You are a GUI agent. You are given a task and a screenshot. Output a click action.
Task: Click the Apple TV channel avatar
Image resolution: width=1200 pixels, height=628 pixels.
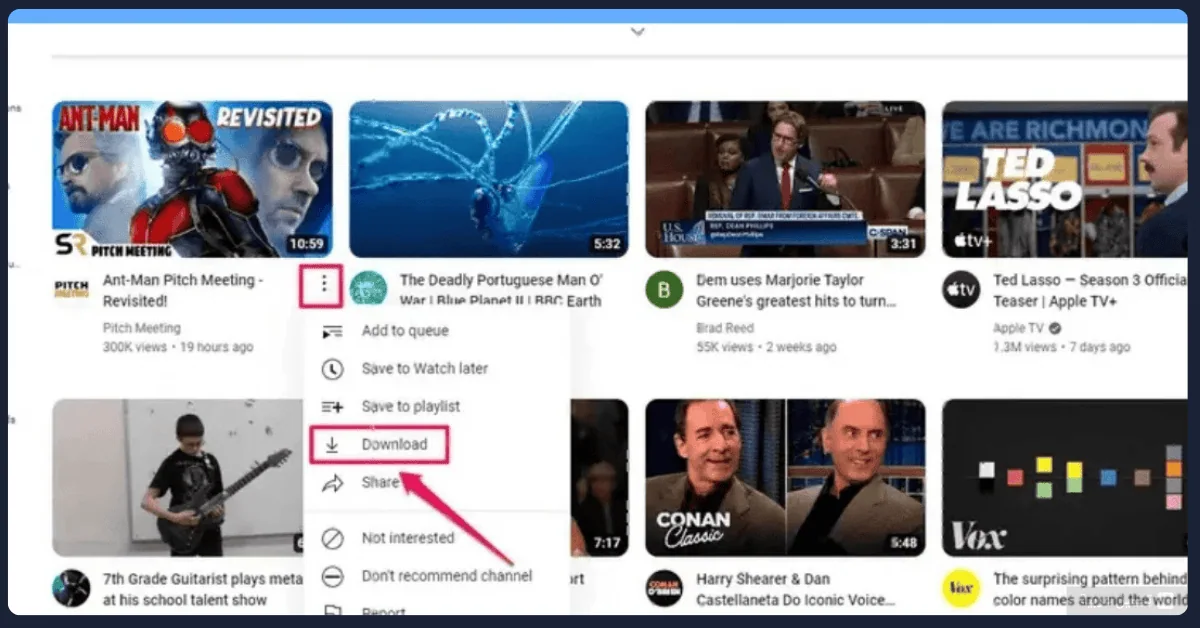click(x=961, y=290)
